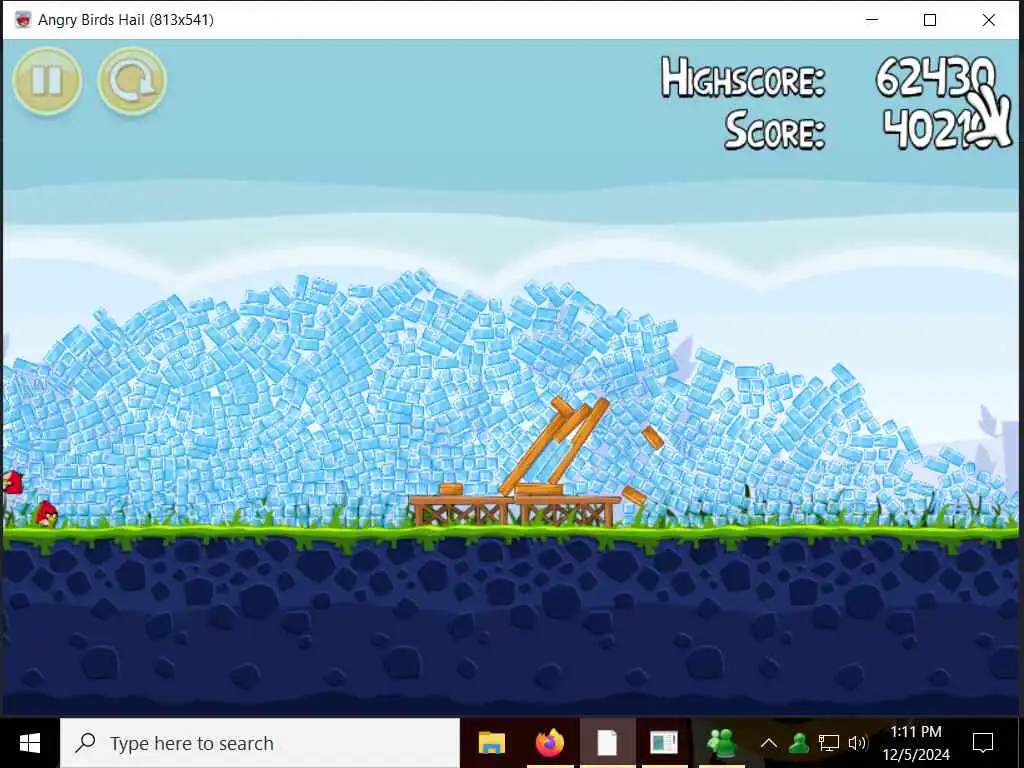Open File Explorer from the taskbar
This screenshot has width=1024, height=768.
point(492,743)
